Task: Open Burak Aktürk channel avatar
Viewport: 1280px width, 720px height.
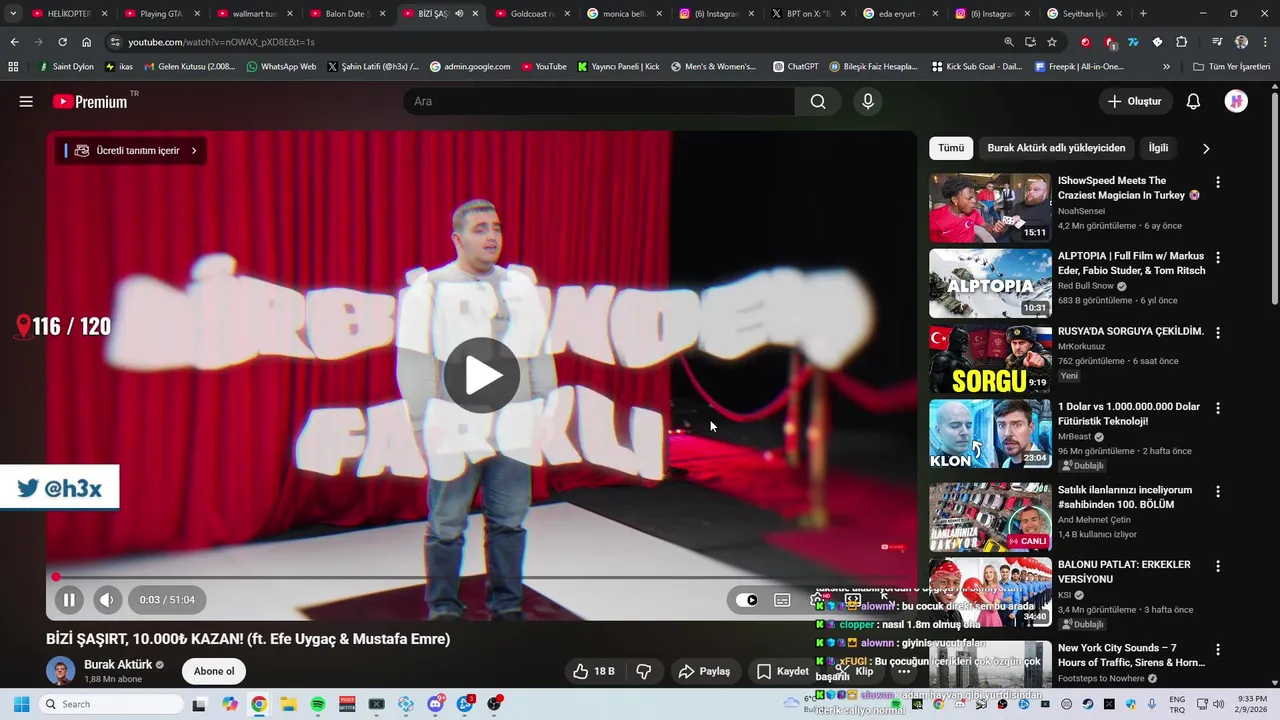Action: pos(61,671)
